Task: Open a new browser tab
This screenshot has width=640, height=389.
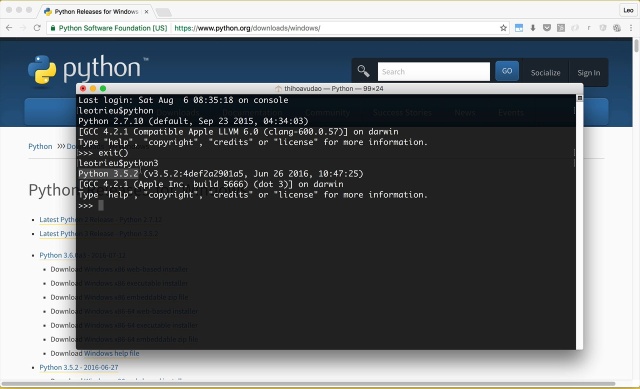Action: (163, 12)
